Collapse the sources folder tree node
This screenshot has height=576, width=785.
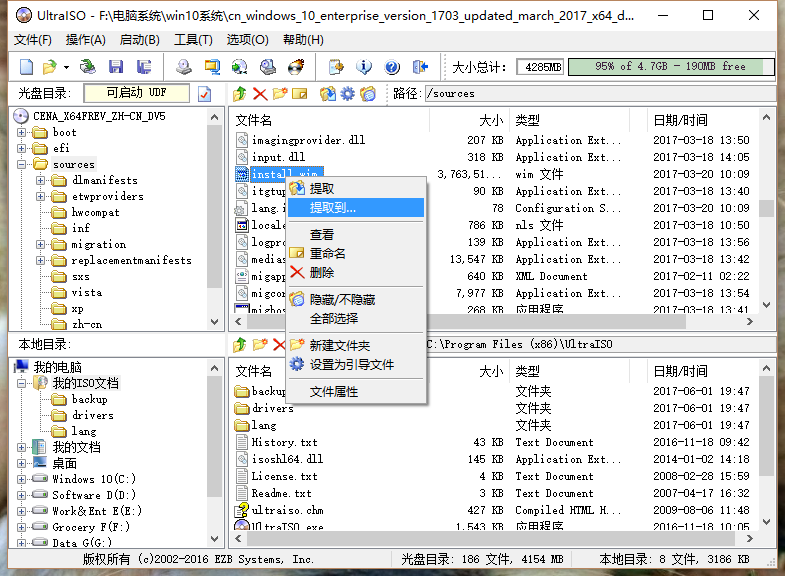click(22, 165)
